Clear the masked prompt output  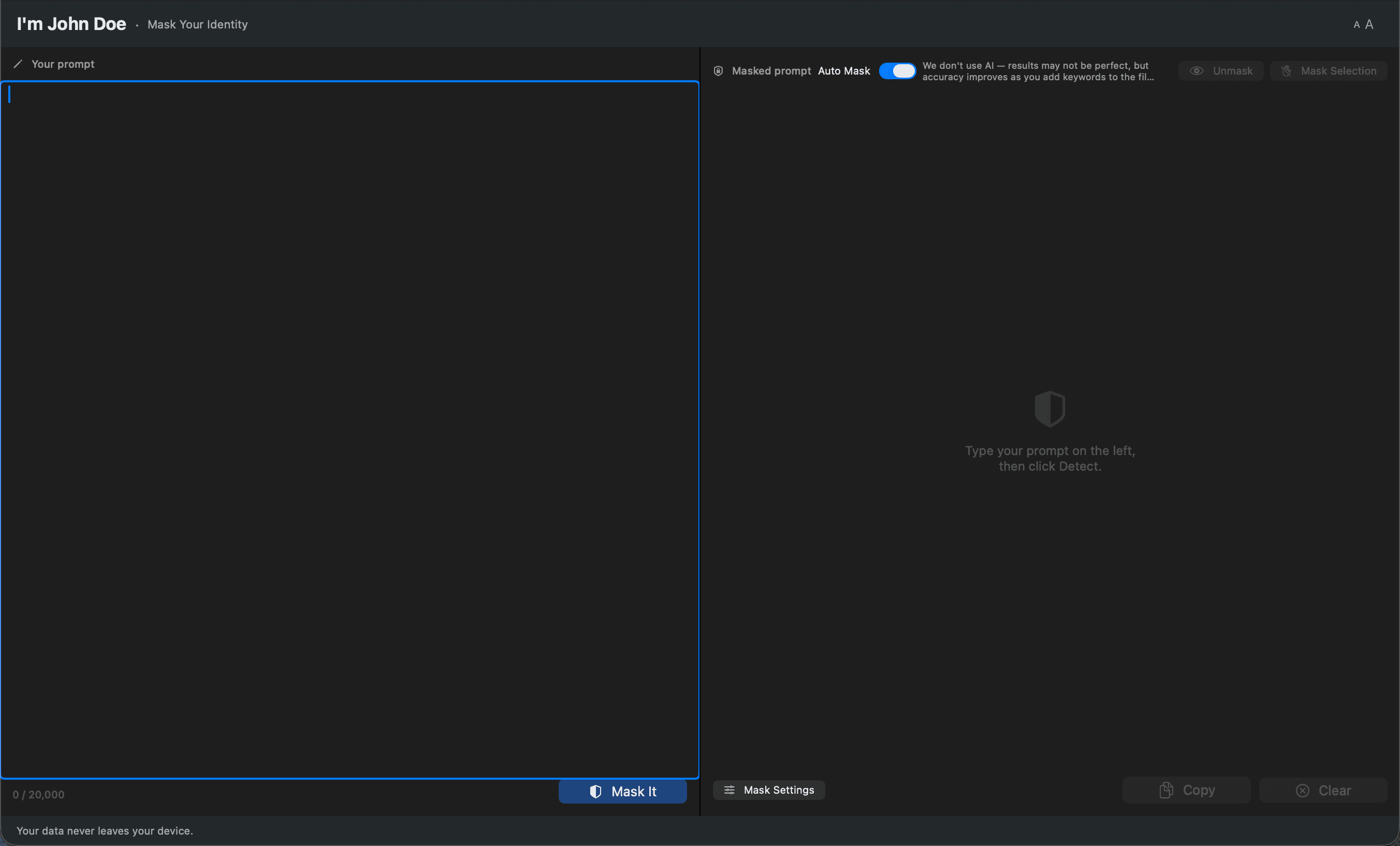tap(1323, 790)
